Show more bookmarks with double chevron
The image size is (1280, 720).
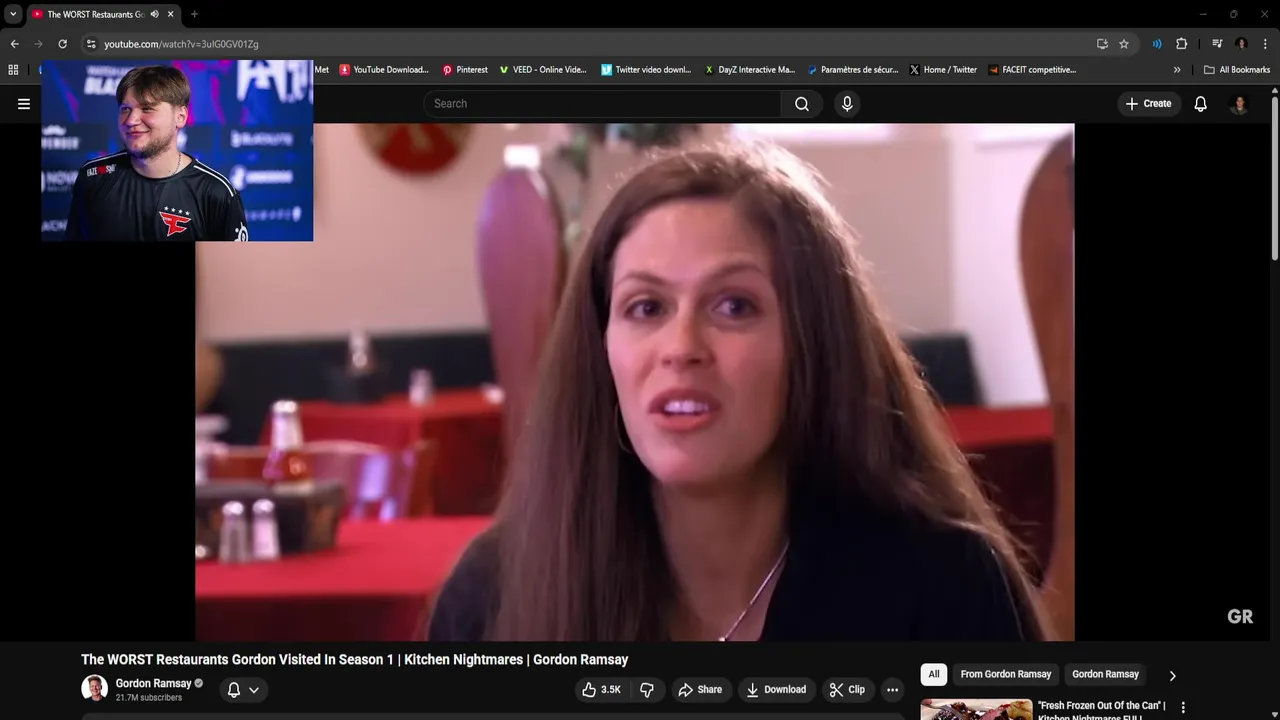click(1177, 70)
